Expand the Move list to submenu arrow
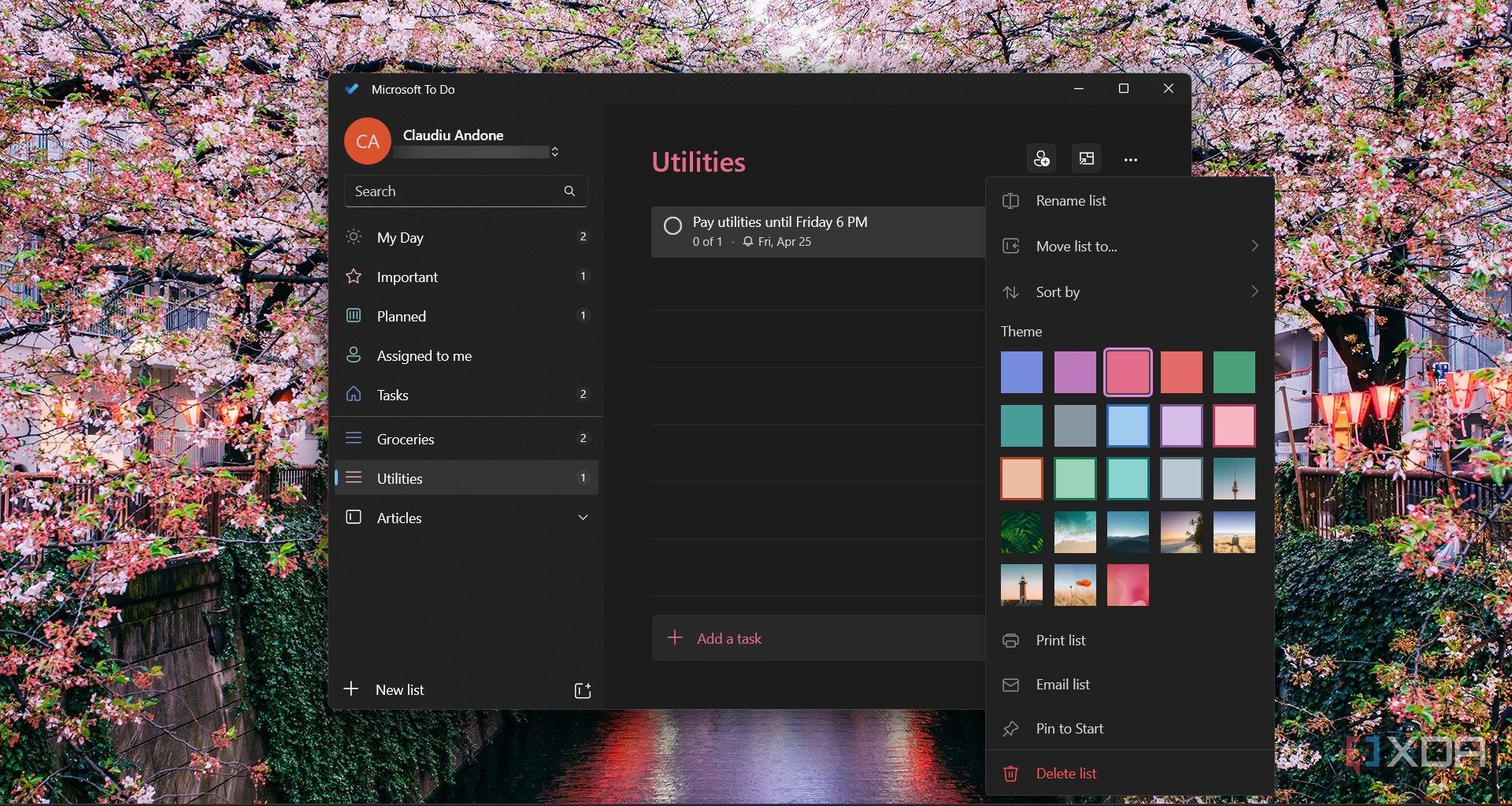The width and height of the screenshot is (1512, 806). click(1254, 246)
